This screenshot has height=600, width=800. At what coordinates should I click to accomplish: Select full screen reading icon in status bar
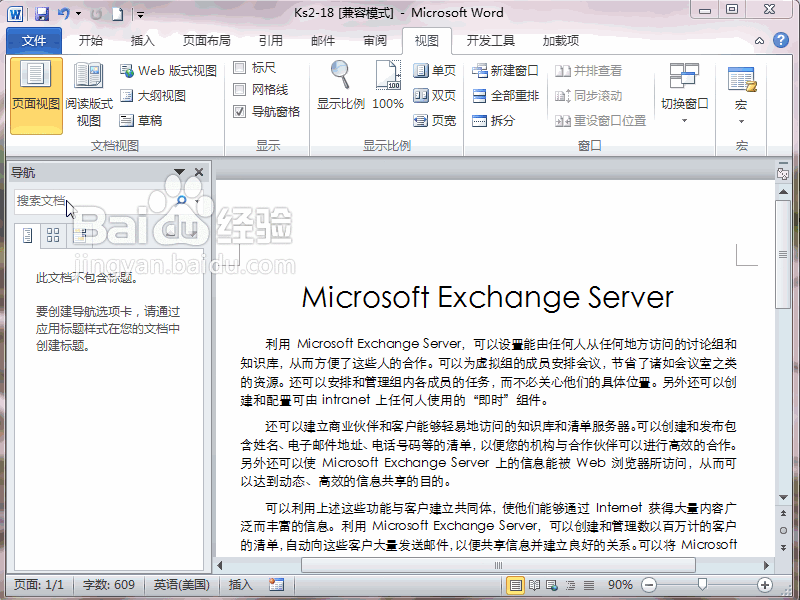[534, 585]
